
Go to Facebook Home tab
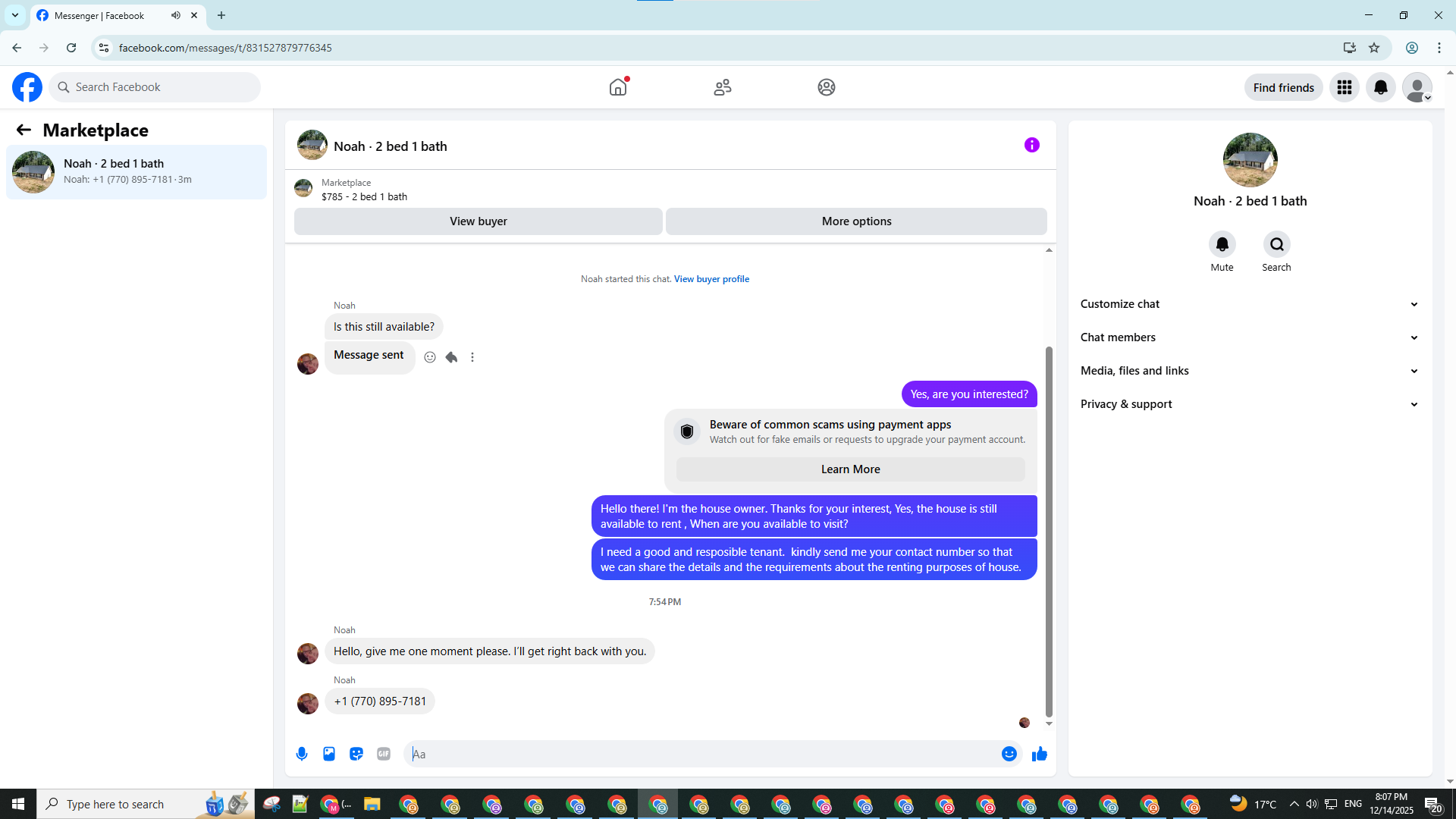(618, 87)
